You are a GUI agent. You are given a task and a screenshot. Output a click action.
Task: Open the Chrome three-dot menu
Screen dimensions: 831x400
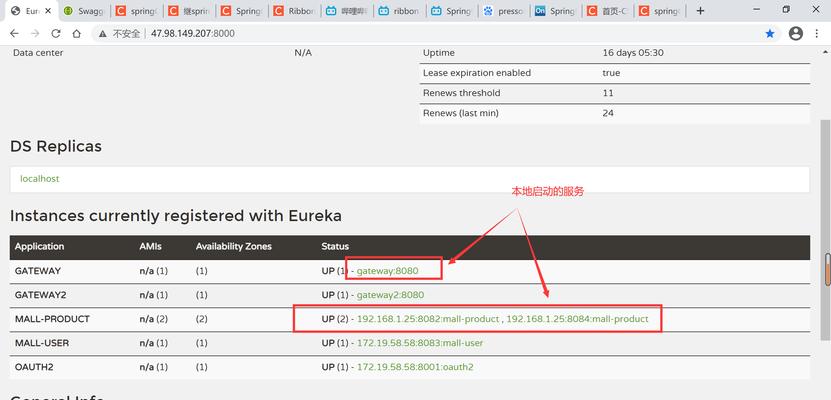817,34
